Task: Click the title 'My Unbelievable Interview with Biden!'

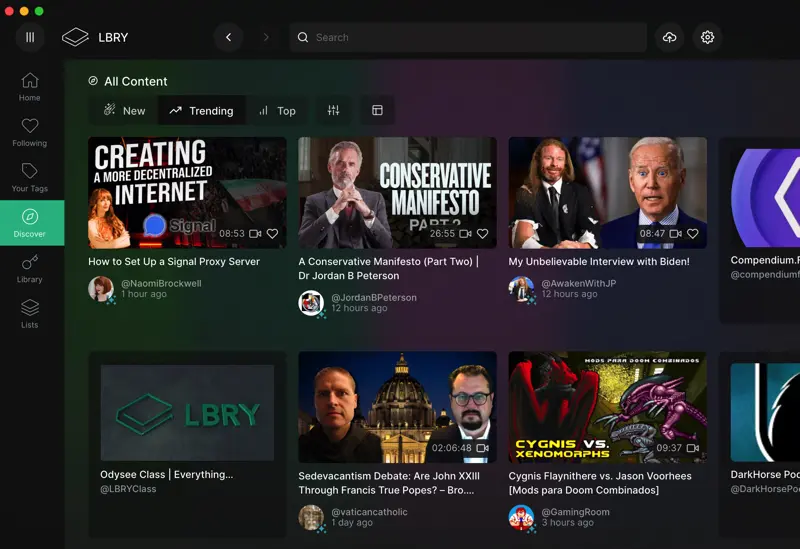Action: (x=599, y=261)
